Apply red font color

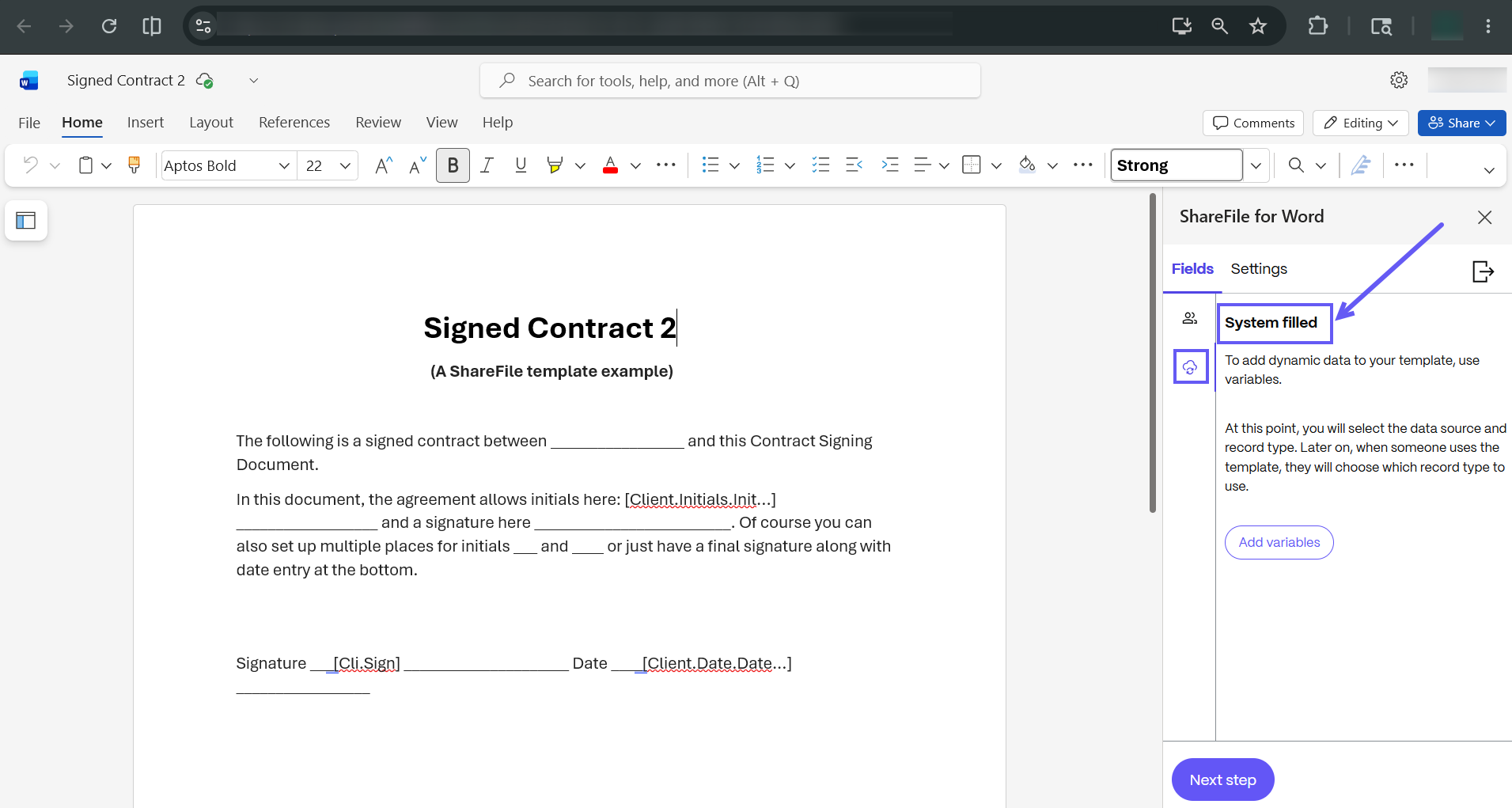coord(610,165)
